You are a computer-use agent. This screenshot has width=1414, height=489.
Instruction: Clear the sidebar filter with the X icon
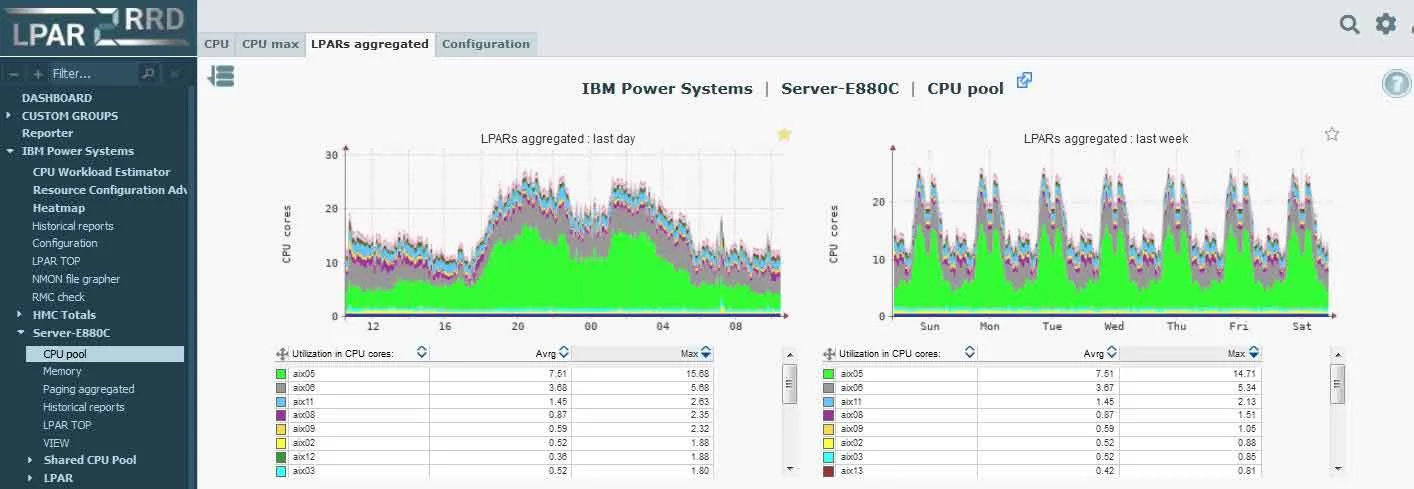(175, 73)
